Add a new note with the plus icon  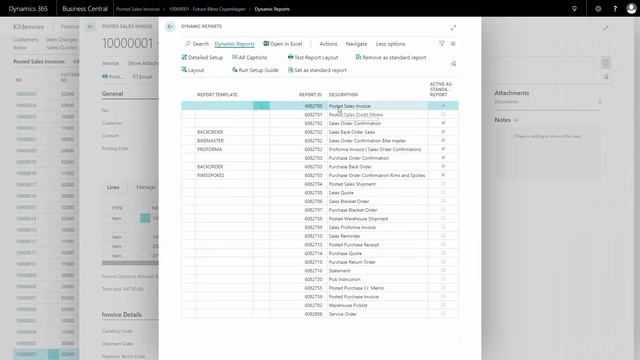pyautogui.click(x=516, y=120)
